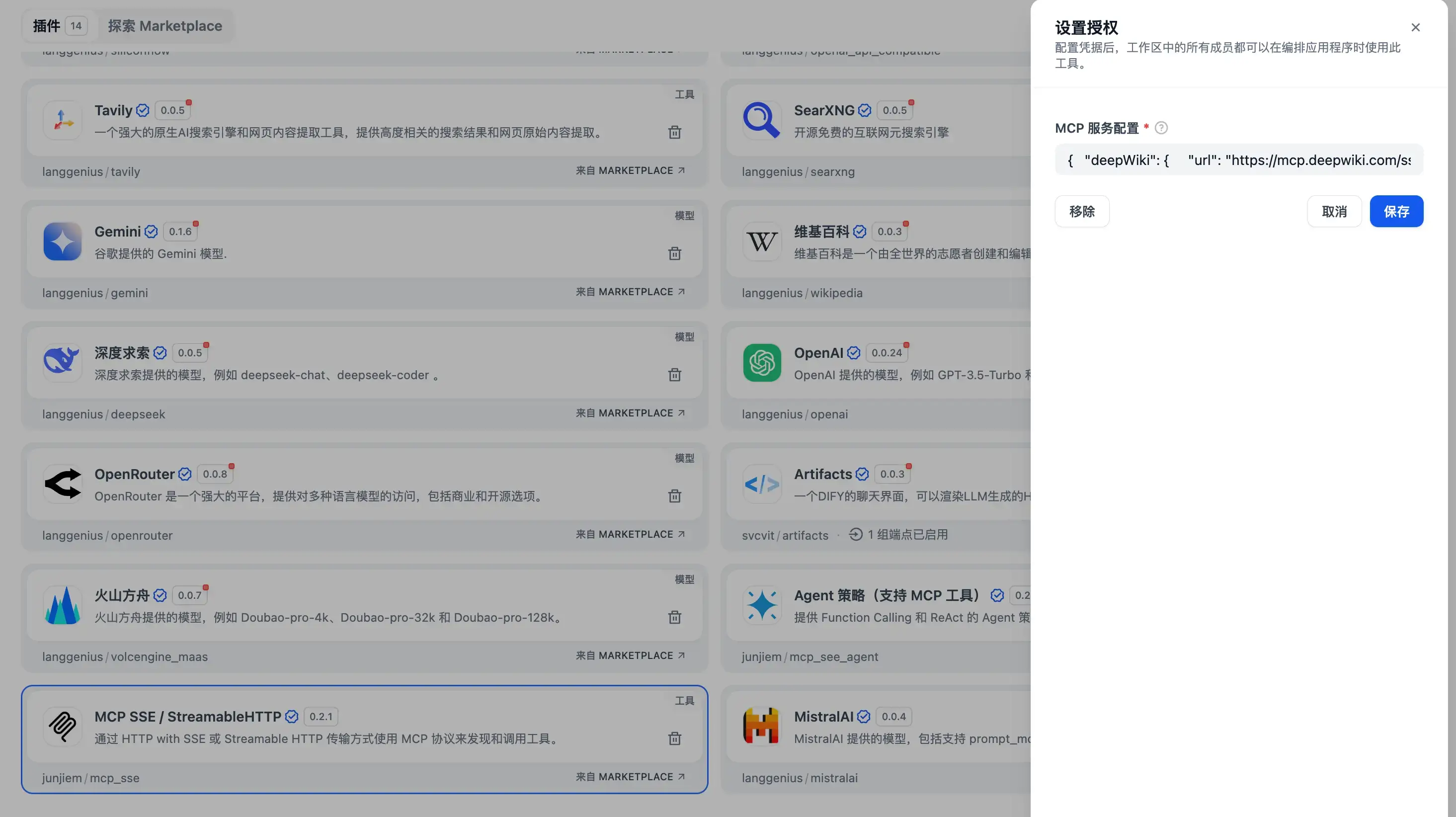
Task: Click the OpenAI plugin icon
Action: click(x=761, y=362)
